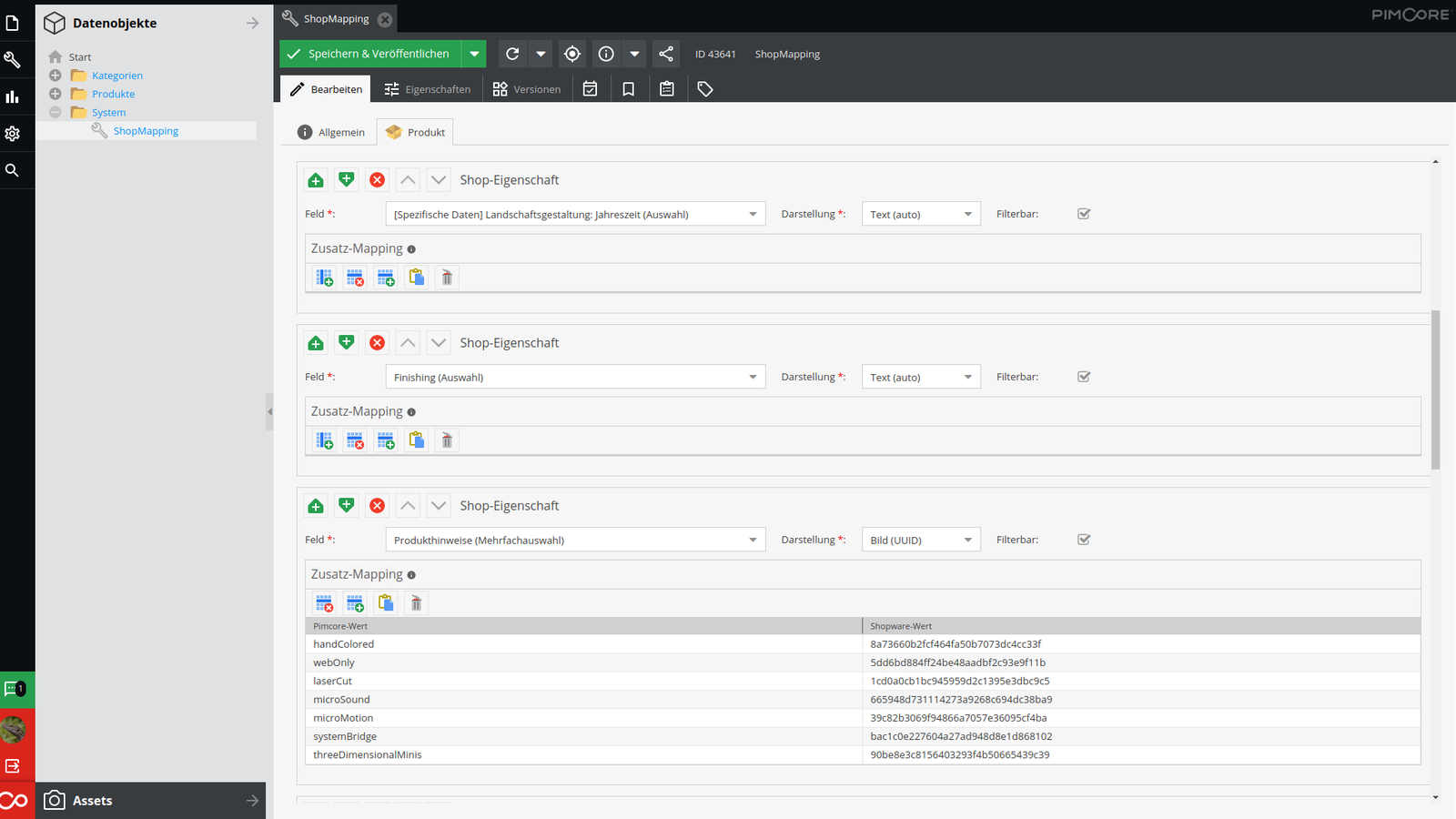Open the Allgemein sub-tab
Viewport: 1456px width, 819px height.
pos(331,132)
